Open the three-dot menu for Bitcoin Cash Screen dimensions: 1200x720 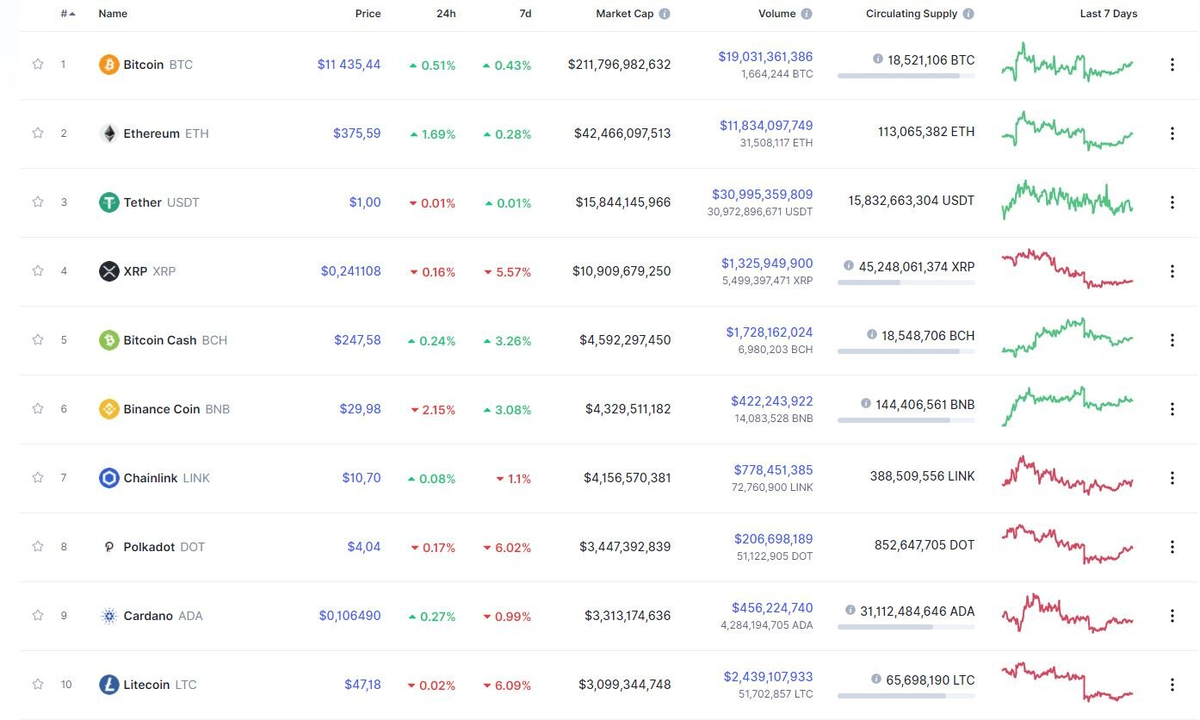point(1172,341)
